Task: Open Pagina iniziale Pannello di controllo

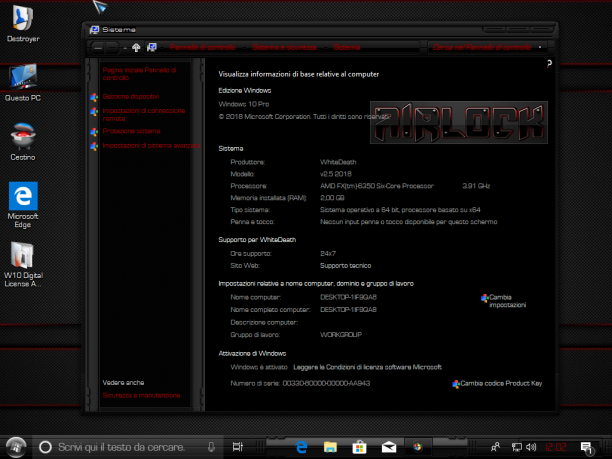Action: click(139, 74)
